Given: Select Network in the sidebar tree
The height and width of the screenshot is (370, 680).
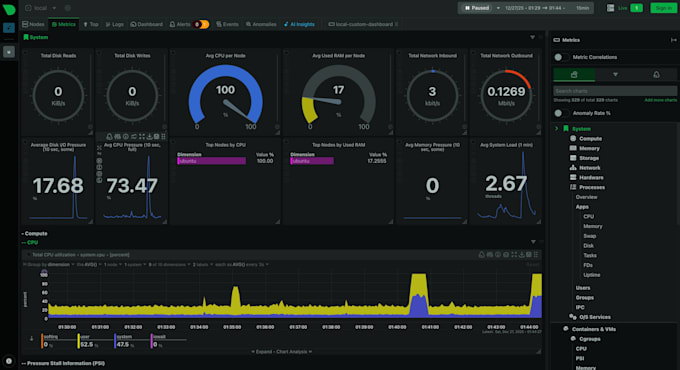Looking at the screenshot, I should coord(590,168).
